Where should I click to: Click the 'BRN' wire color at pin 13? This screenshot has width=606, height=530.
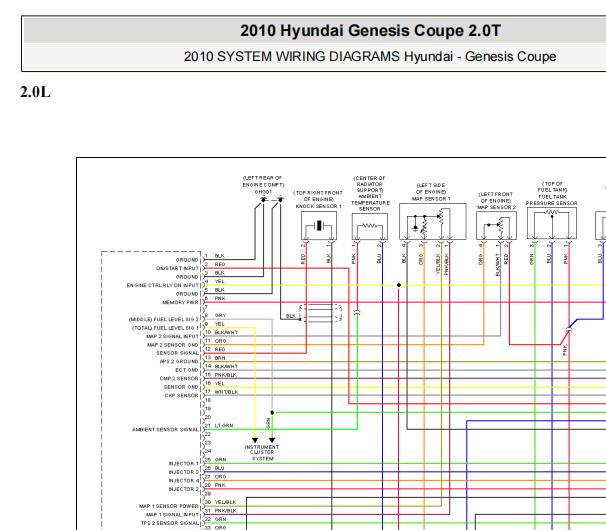point(220,358)
